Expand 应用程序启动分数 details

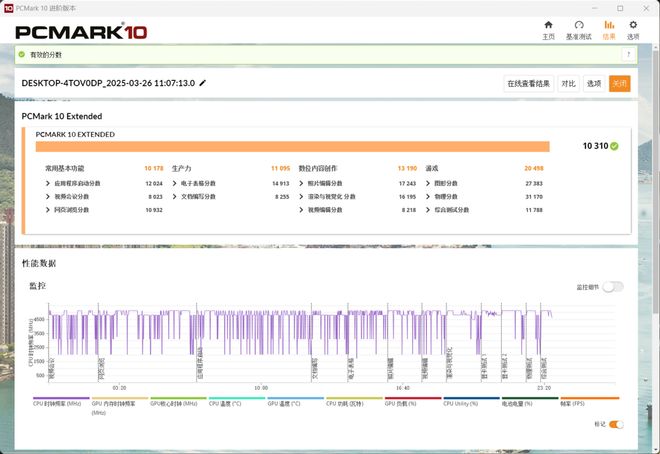click(48, 183)
